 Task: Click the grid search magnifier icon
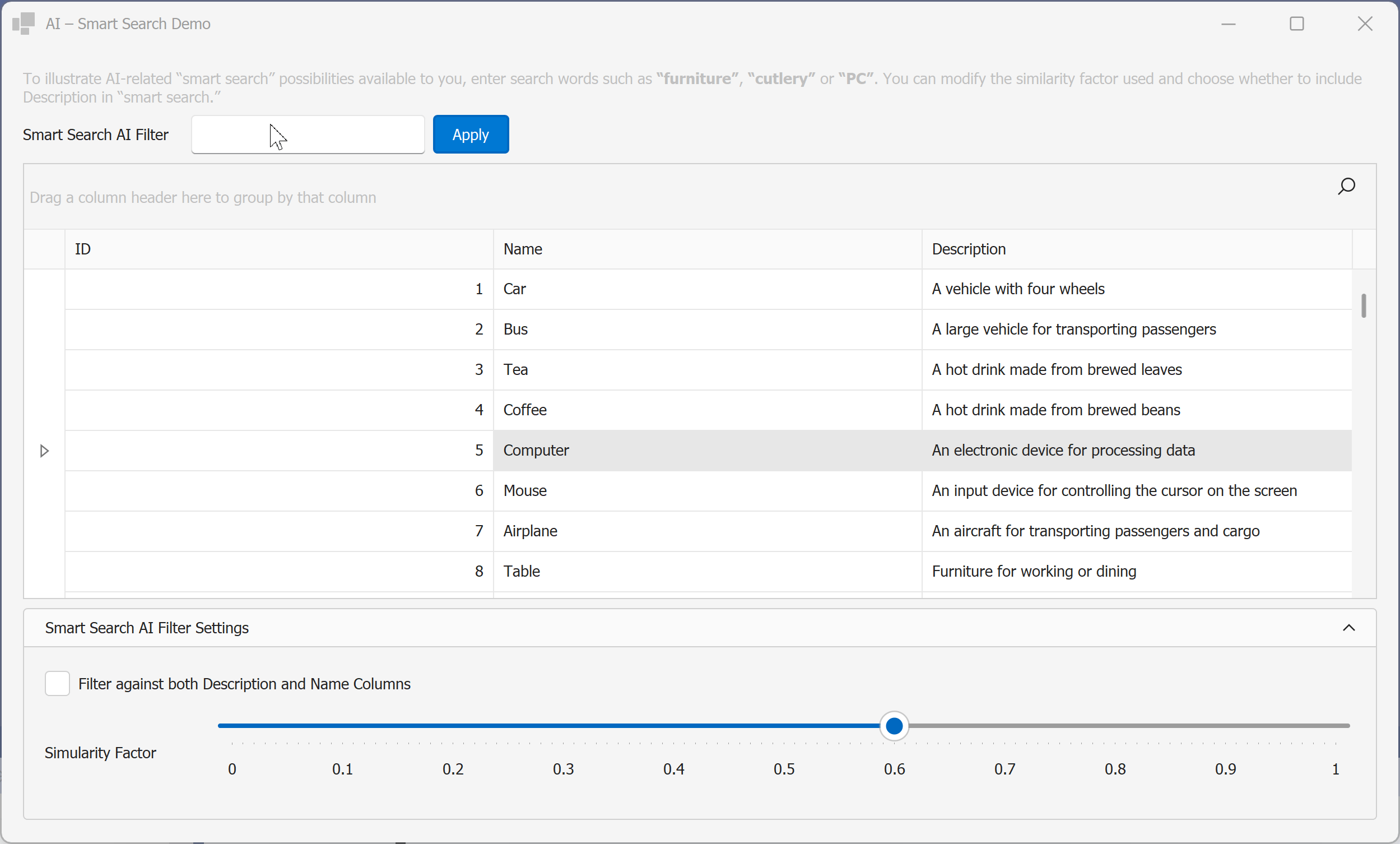tap(1346, 187)
